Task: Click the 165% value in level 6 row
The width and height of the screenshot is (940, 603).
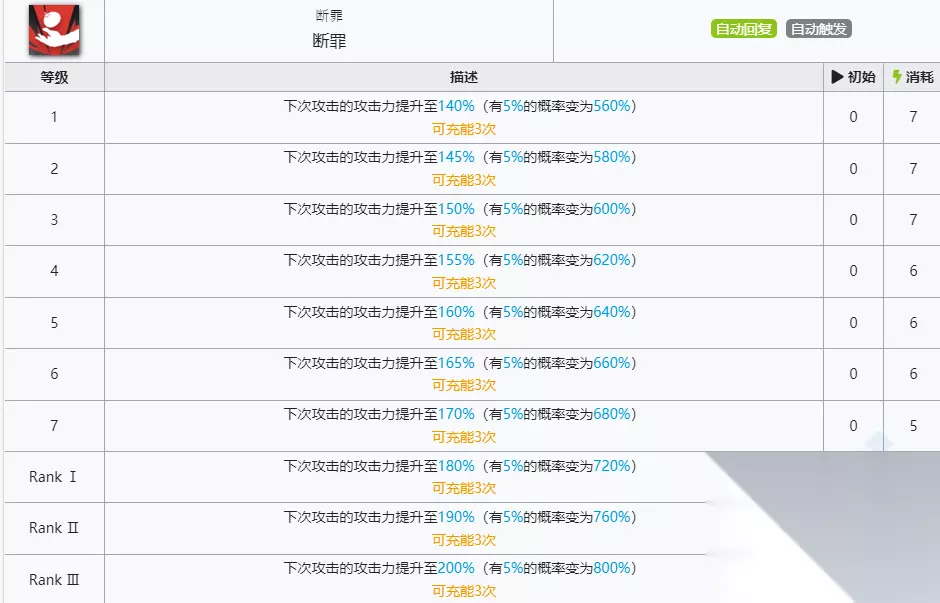Action: pos(456,363)
